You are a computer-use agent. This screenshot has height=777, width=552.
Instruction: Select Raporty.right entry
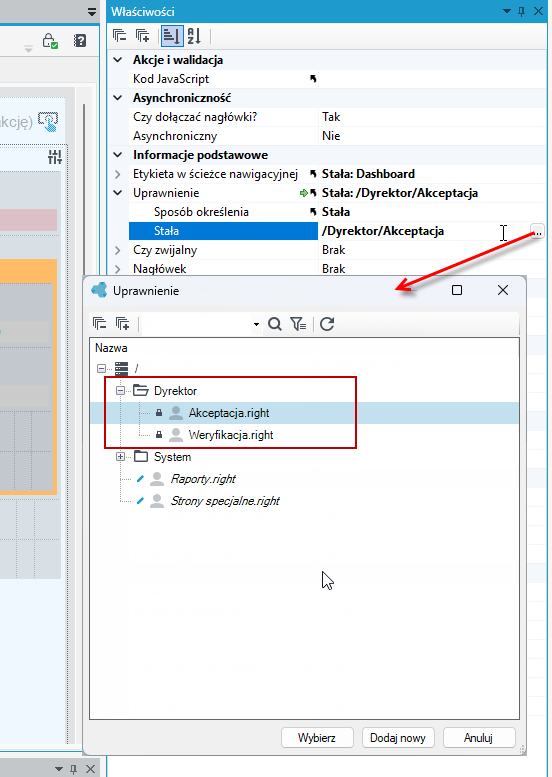(x=203, y=479)
